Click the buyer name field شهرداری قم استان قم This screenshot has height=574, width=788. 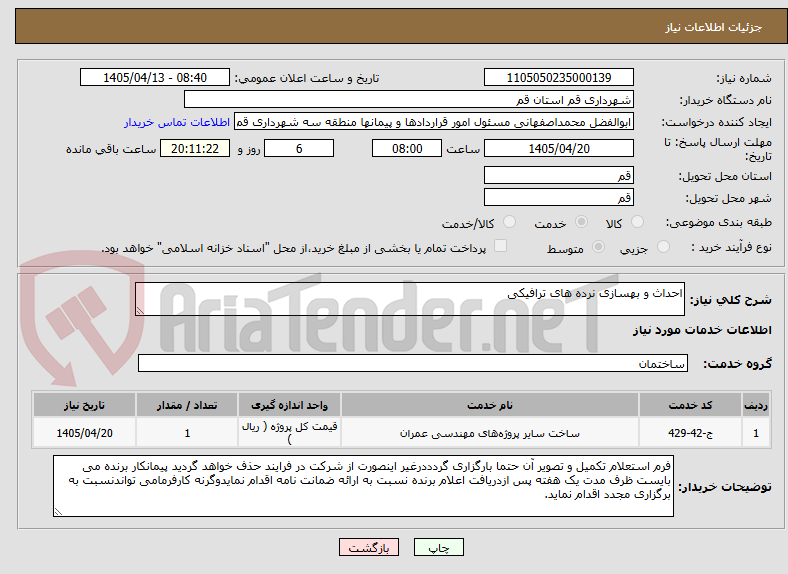[409, 100]
